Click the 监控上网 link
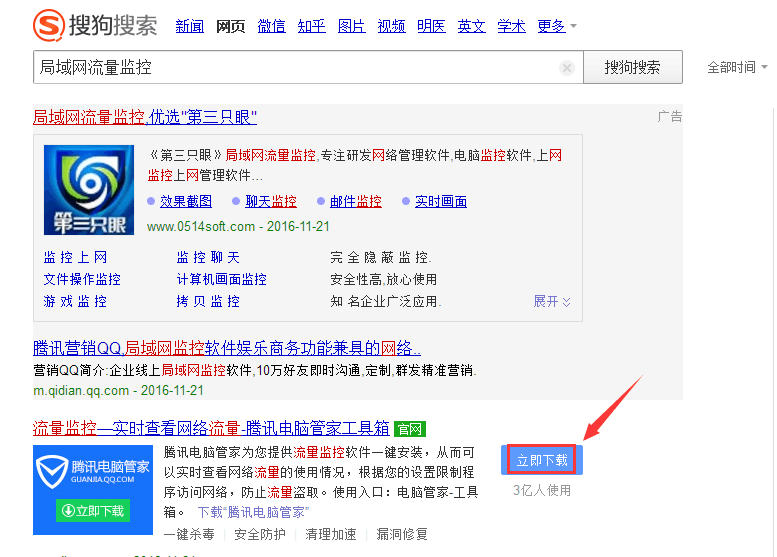This screenshot has height=557, width=777. [75, 257]
